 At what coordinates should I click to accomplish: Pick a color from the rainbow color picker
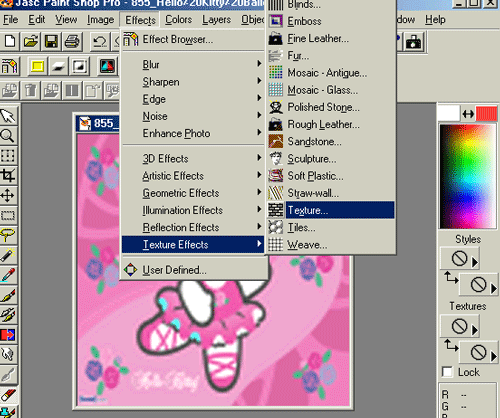[x=467, y=176]
